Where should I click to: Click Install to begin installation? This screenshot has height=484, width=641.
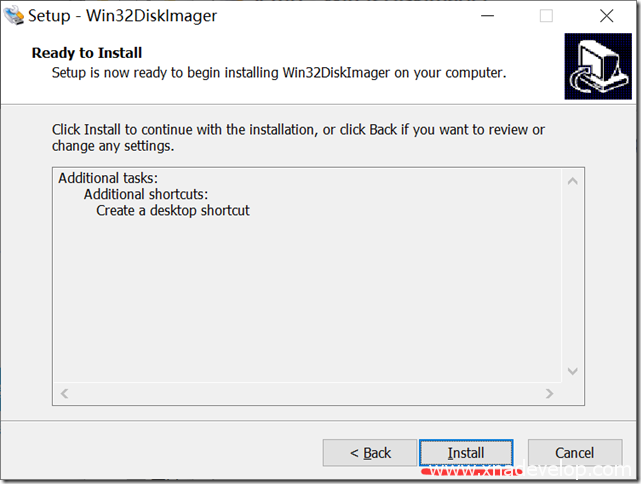(x=466, y=453)
